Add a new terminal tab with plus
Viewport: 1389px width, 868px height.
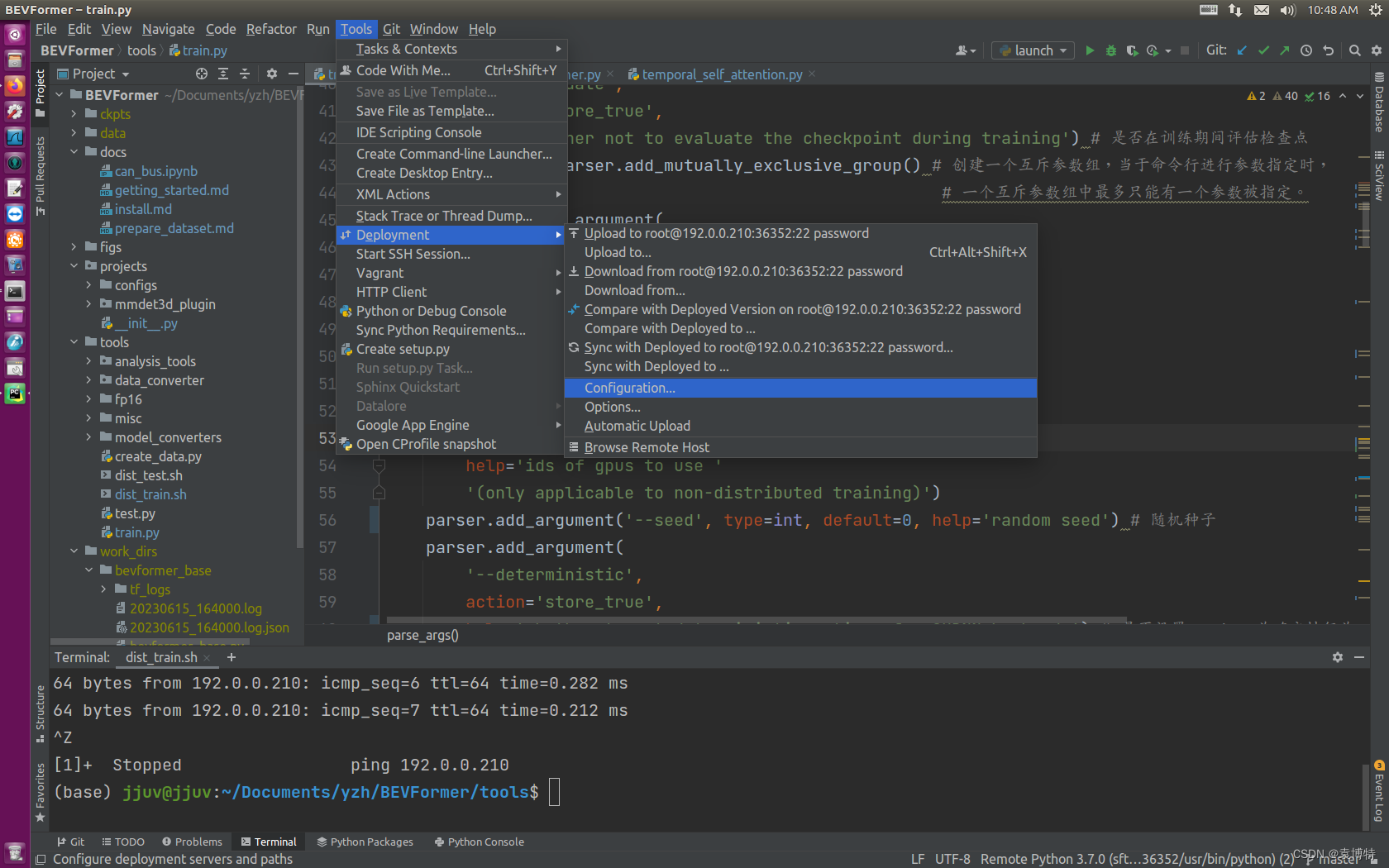coord(231,657)
